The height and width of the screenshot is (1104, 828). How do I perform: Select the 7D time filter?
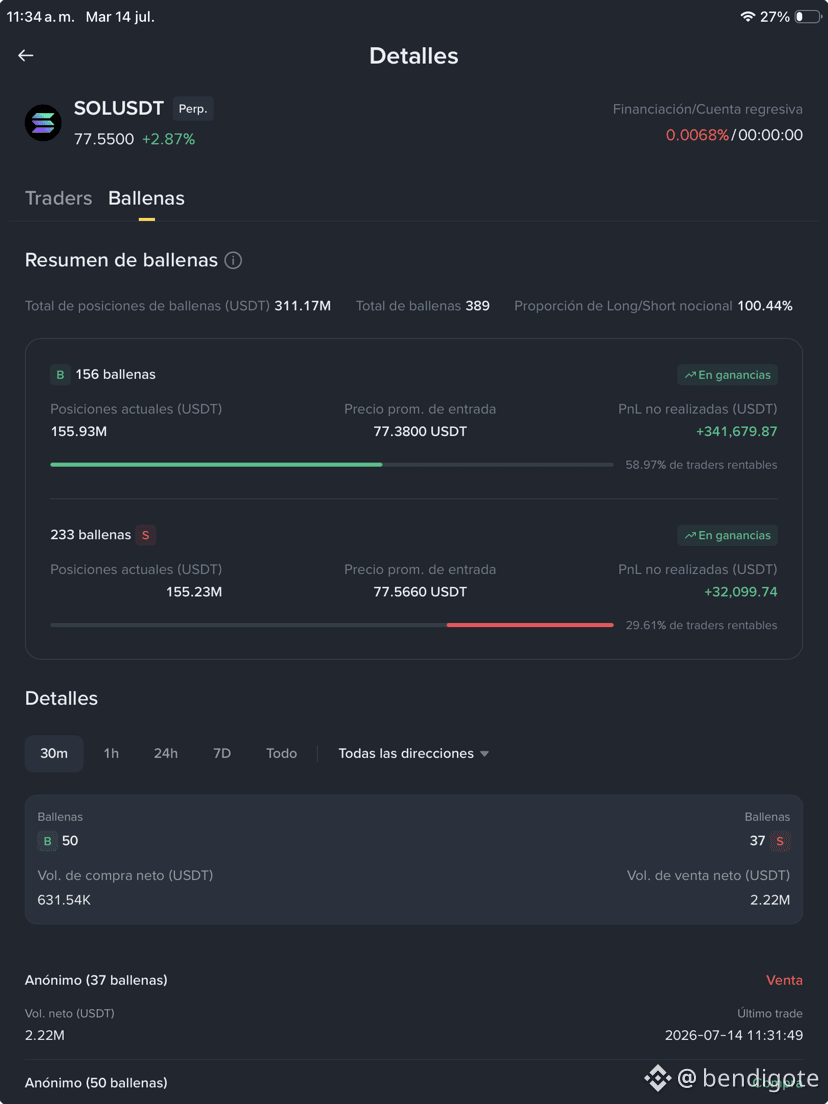222,753
